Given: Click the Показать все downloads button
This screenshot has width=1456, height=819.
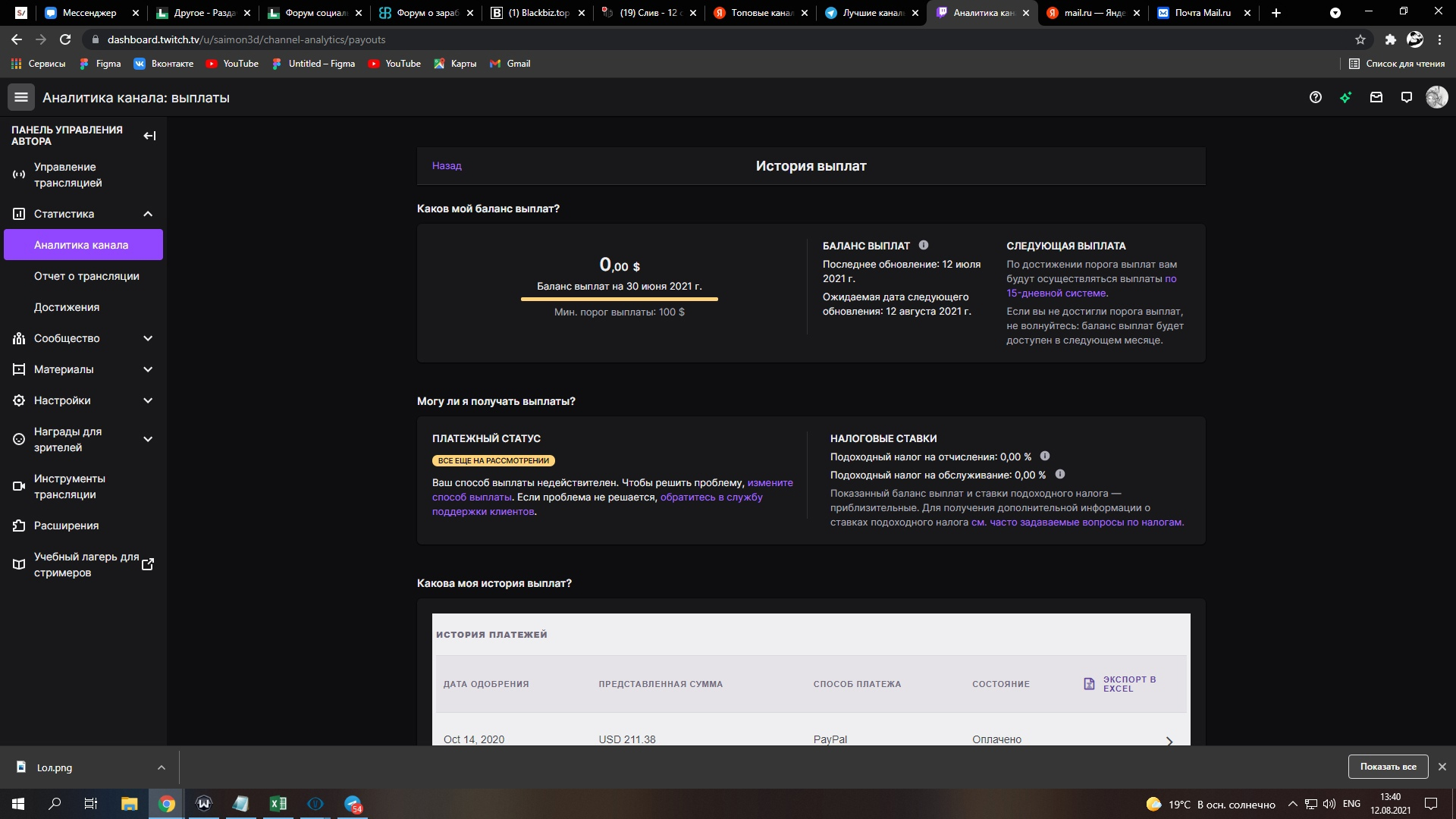Looking at the screenshot, I should point(1388,767).
